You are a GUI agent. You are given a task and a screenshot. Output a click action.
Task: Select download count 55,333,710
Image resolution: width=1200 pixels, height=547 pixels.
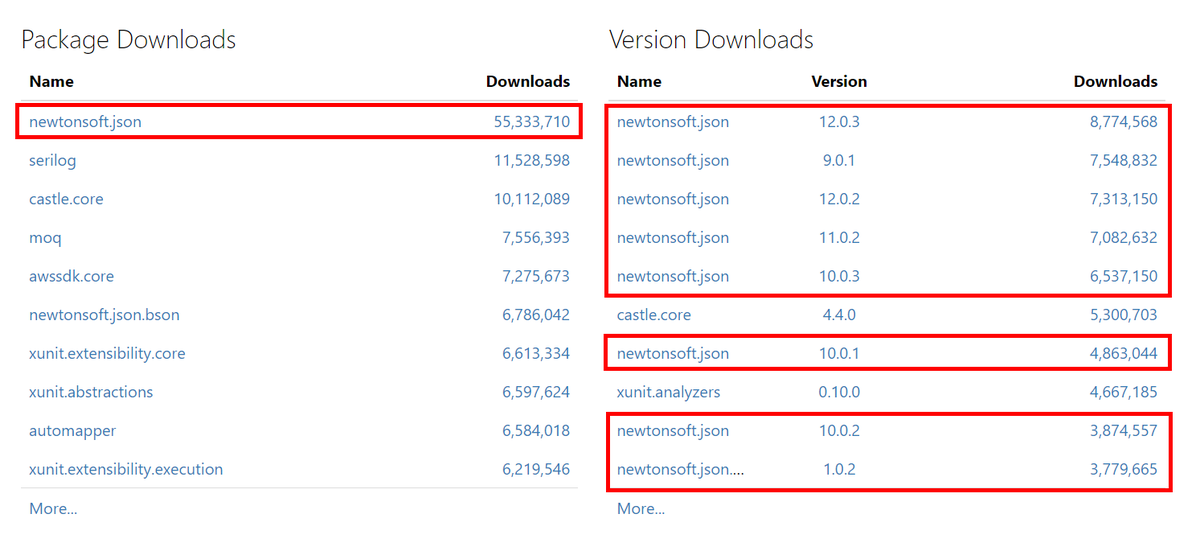[x=532, y=122]
